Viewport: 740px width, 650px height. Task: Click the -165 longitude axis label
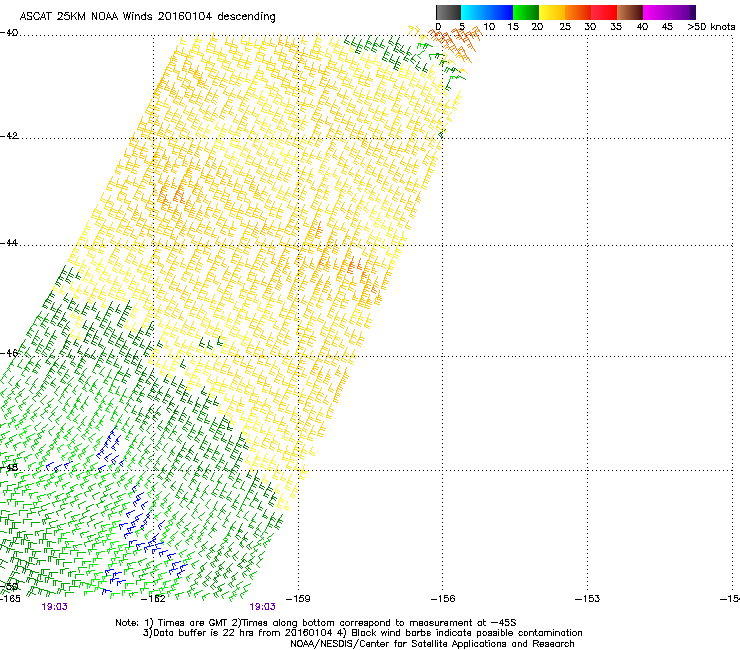10,599
